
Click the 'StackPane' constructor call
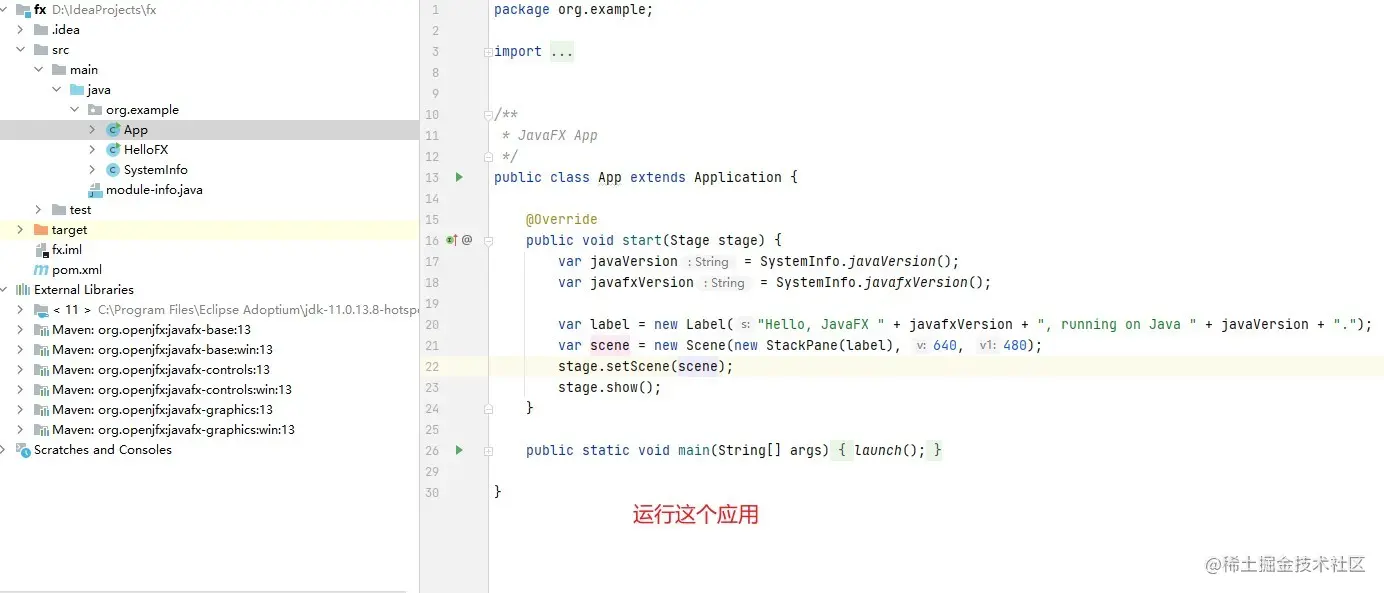tap(802, 345)
